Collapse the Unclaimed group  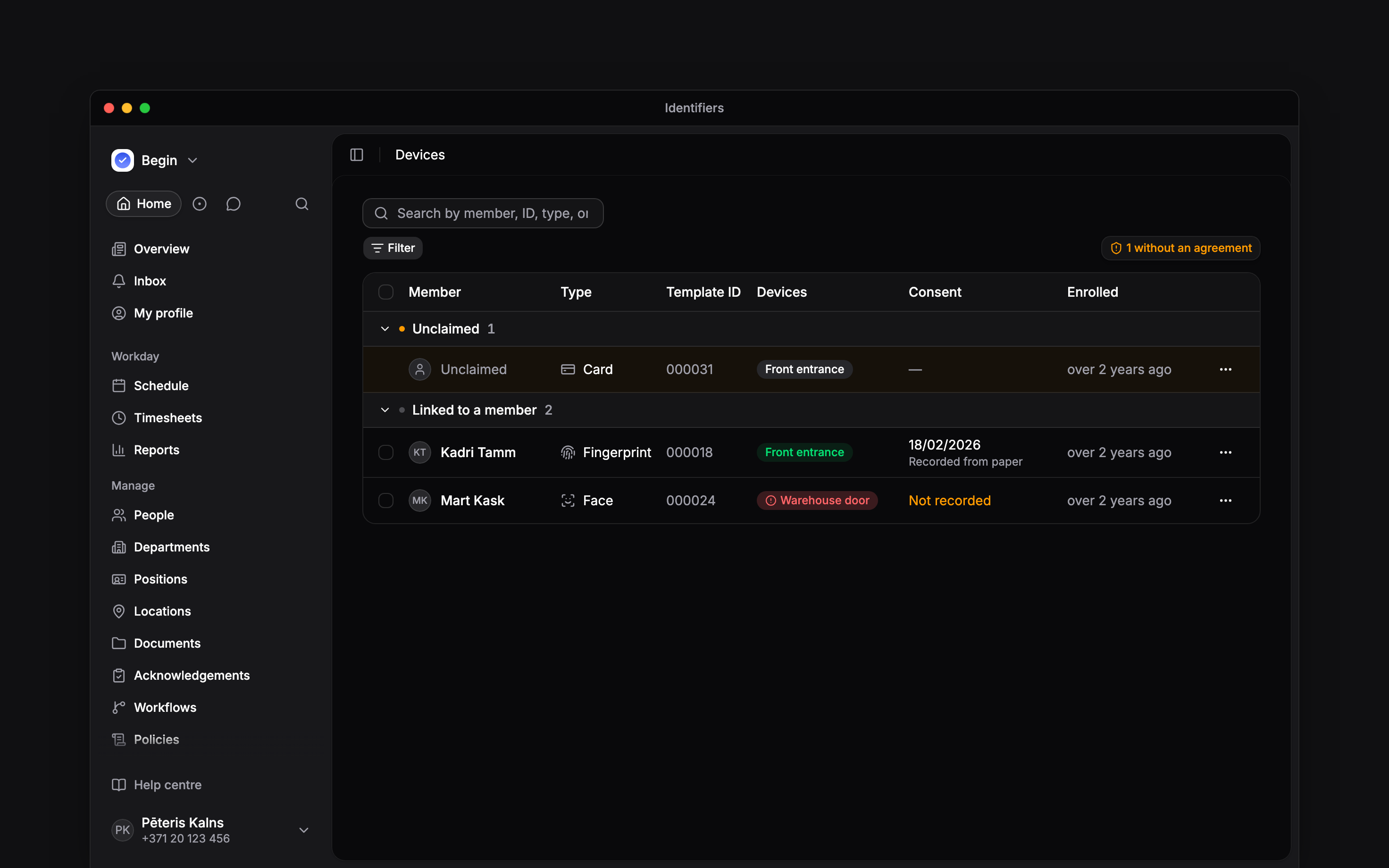(385, 329)
